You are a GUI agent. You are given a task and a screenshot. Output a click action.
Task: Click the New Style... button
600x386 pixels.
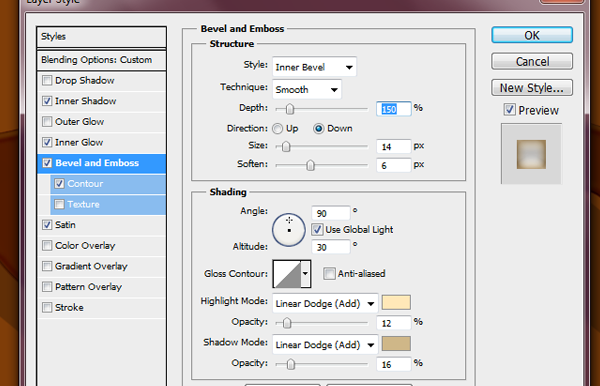(x=532, y=88)
